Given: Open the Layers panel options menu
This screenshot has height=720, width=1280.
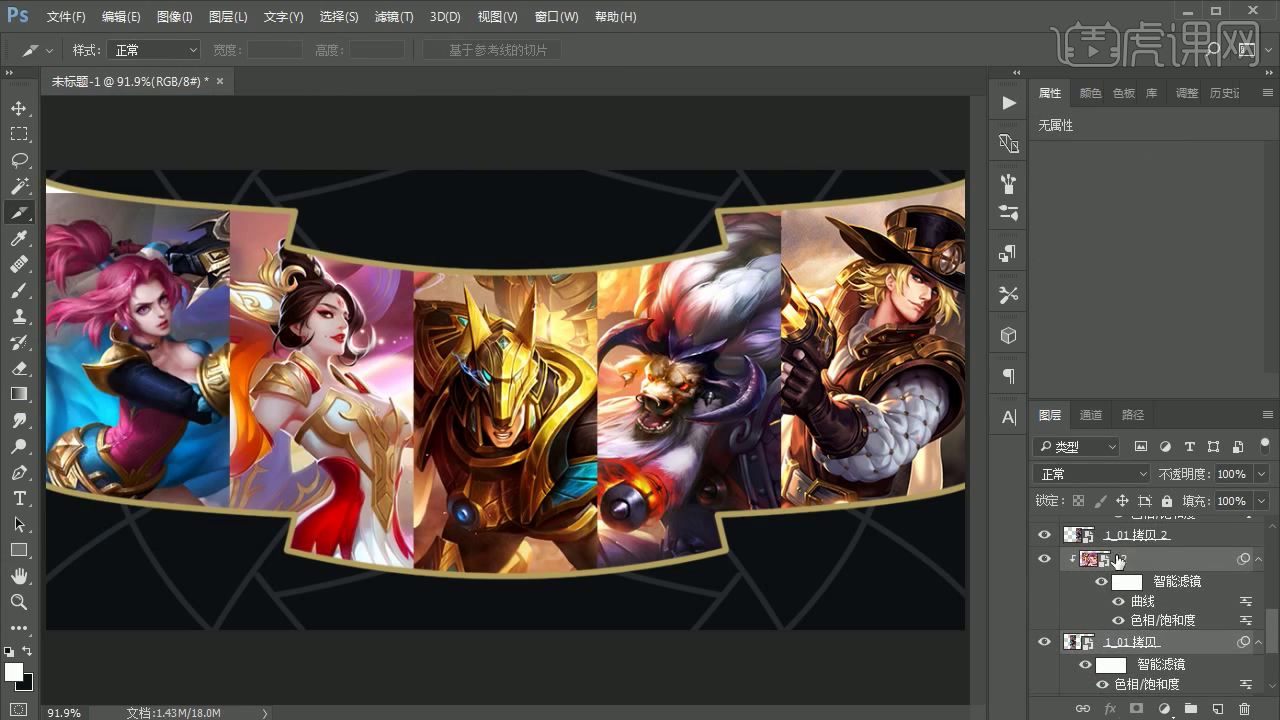Looking at the screenshot, I should [x=1268, y=415].
